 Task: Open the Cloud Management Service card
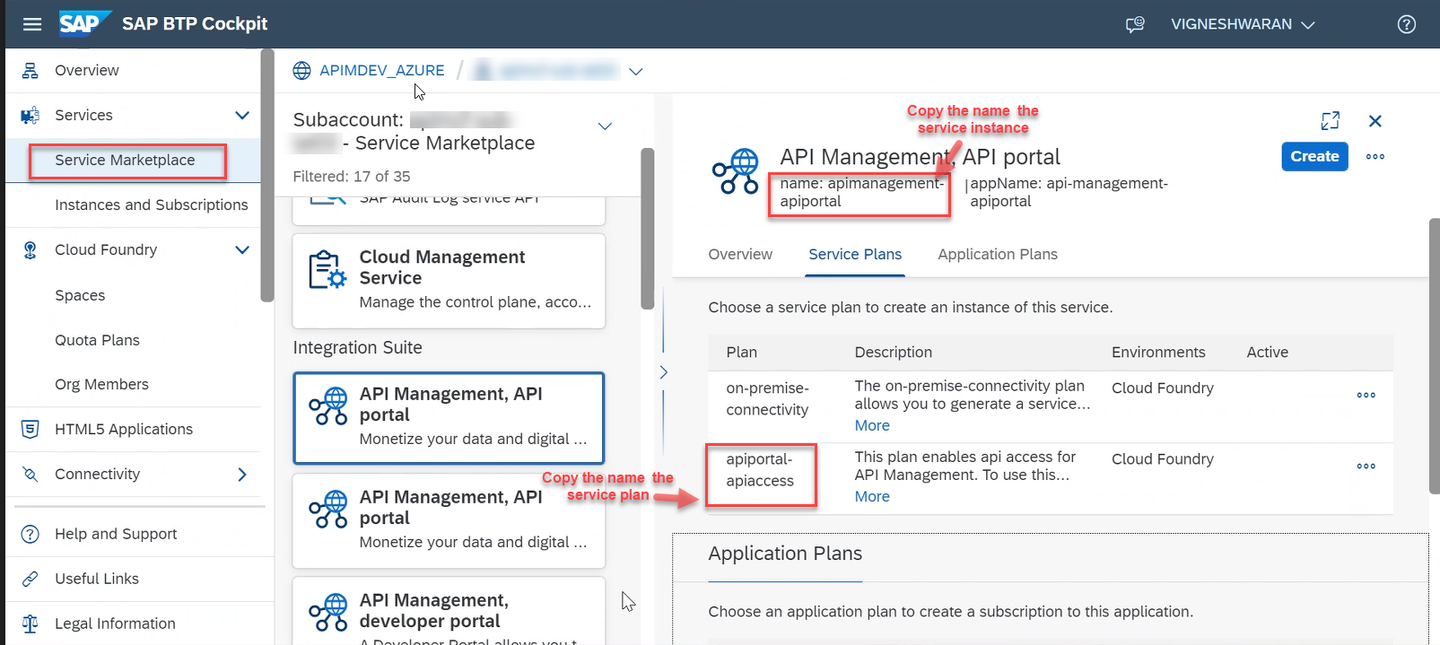pyautogui.click(x=449, y=280)
